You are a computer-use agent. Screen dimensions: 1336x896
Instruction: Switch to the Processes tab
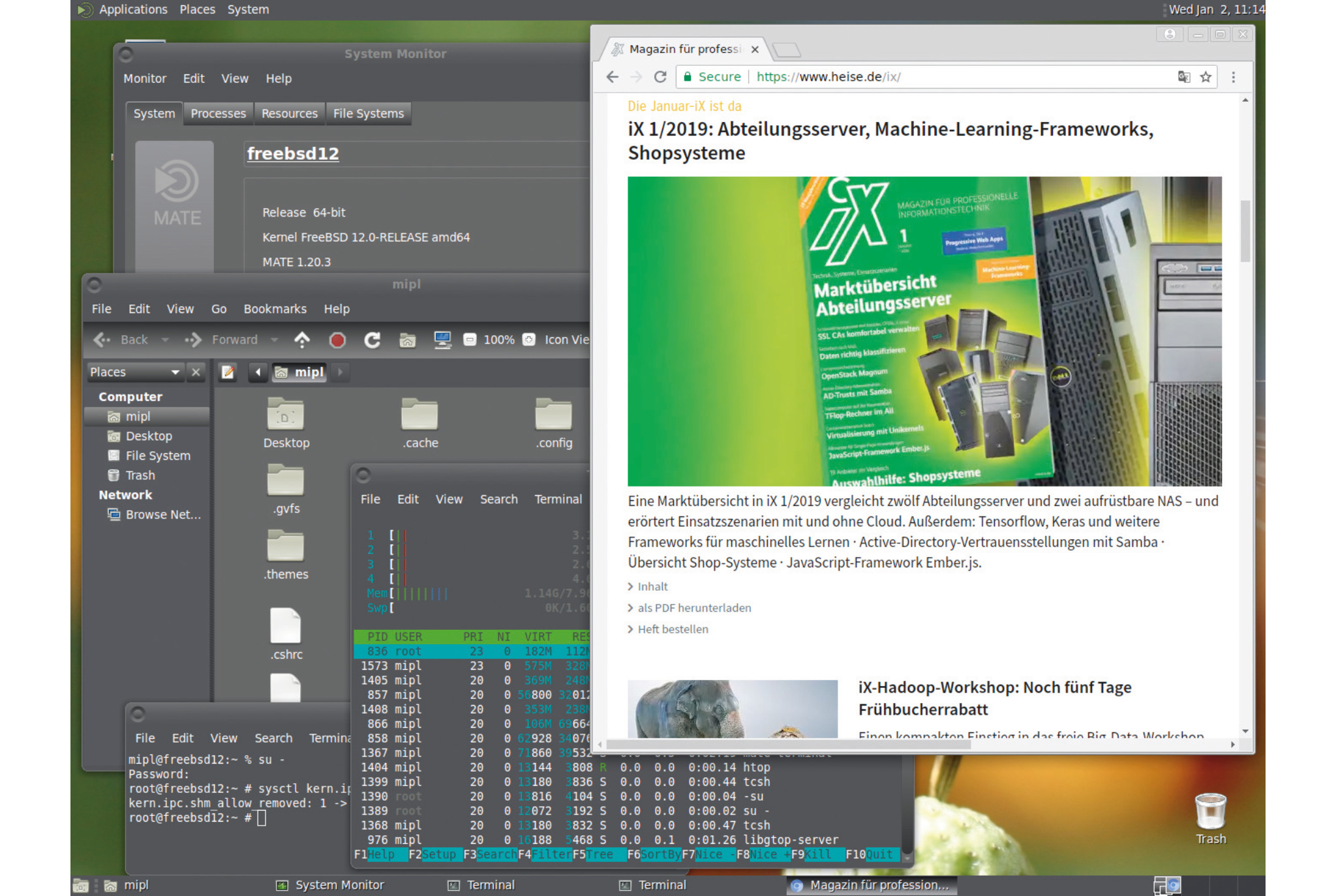pyautogui.click(x=218, y=113)
